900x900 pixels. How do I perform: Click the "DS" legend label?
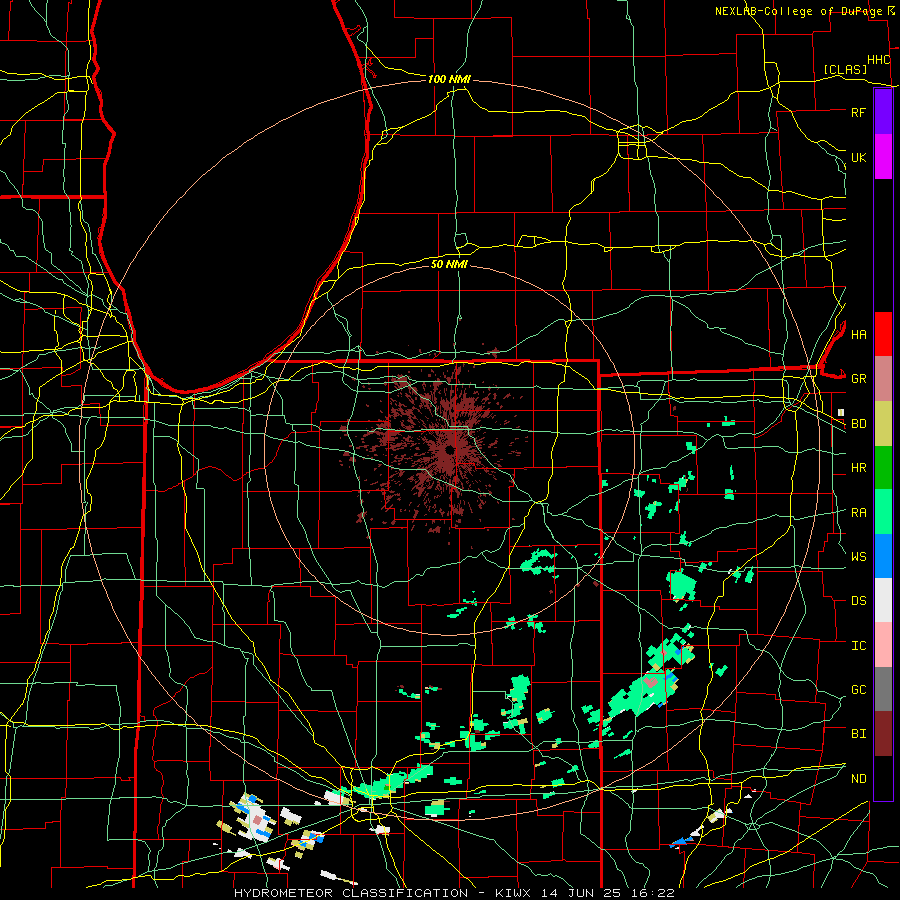click(x=858, y=601)
